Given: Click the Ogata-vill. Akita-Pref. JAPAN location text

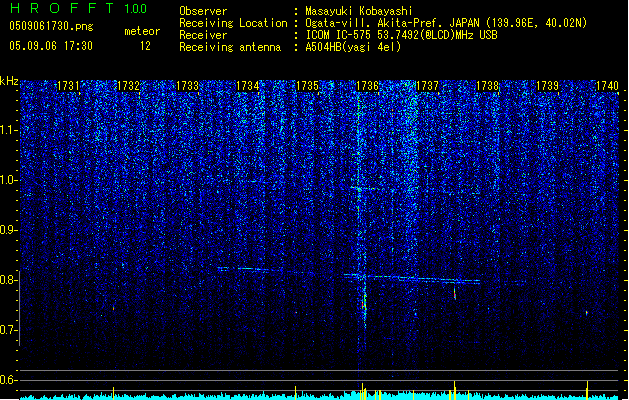Looking at the screenshot, I should (446, 23).
